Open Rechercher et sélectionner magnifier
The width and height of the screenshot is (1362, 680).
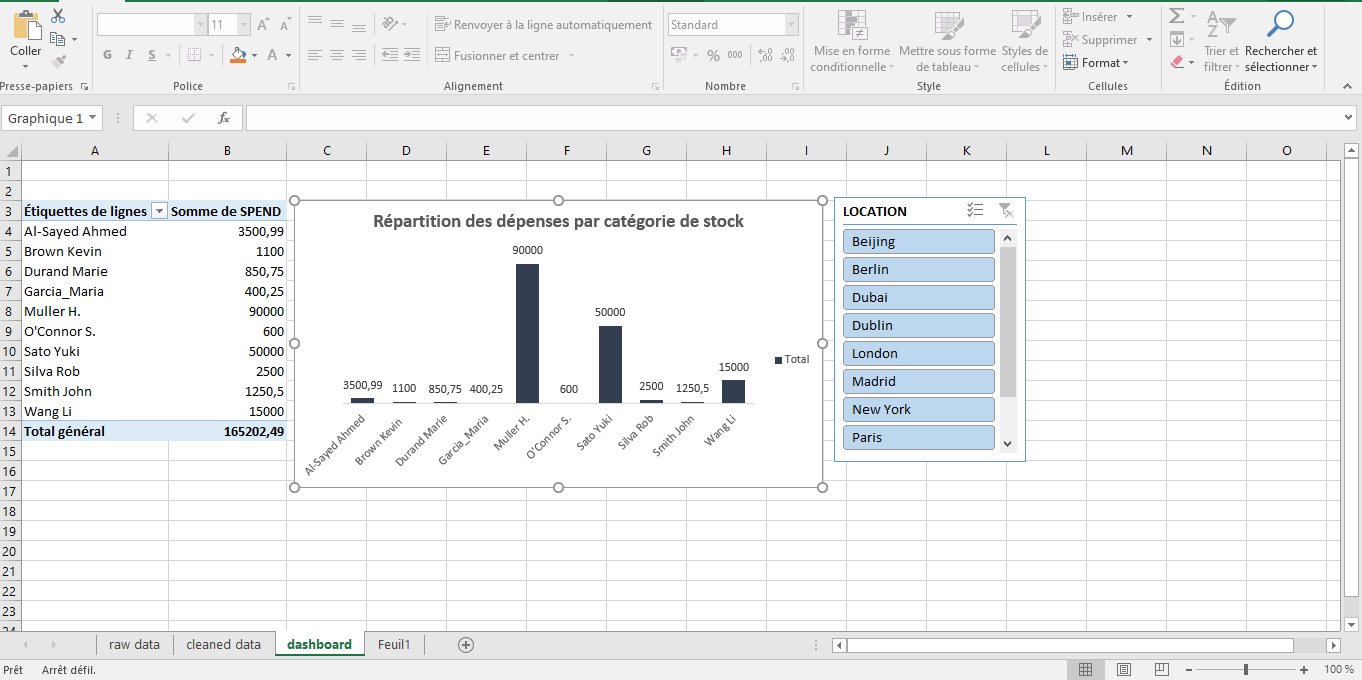(1280, 23)
